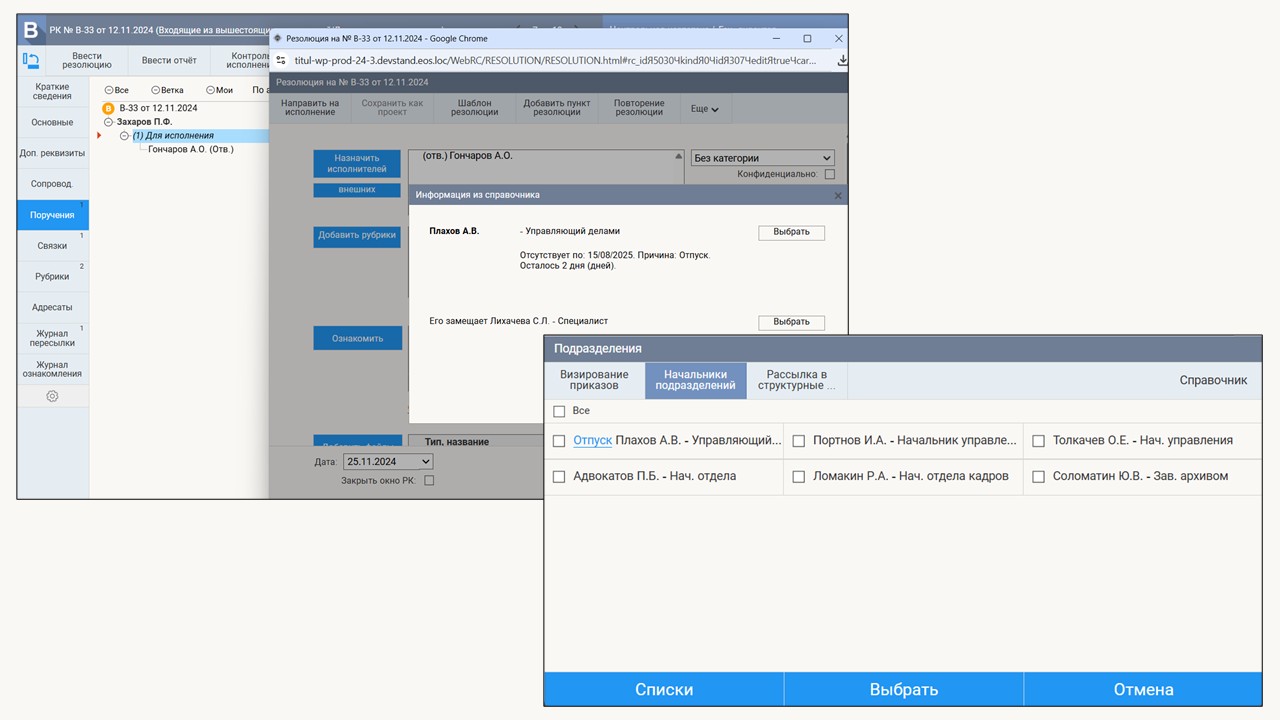Click the blue B application logo
The height and width of the screenshot is (720, 1280).
31,29
